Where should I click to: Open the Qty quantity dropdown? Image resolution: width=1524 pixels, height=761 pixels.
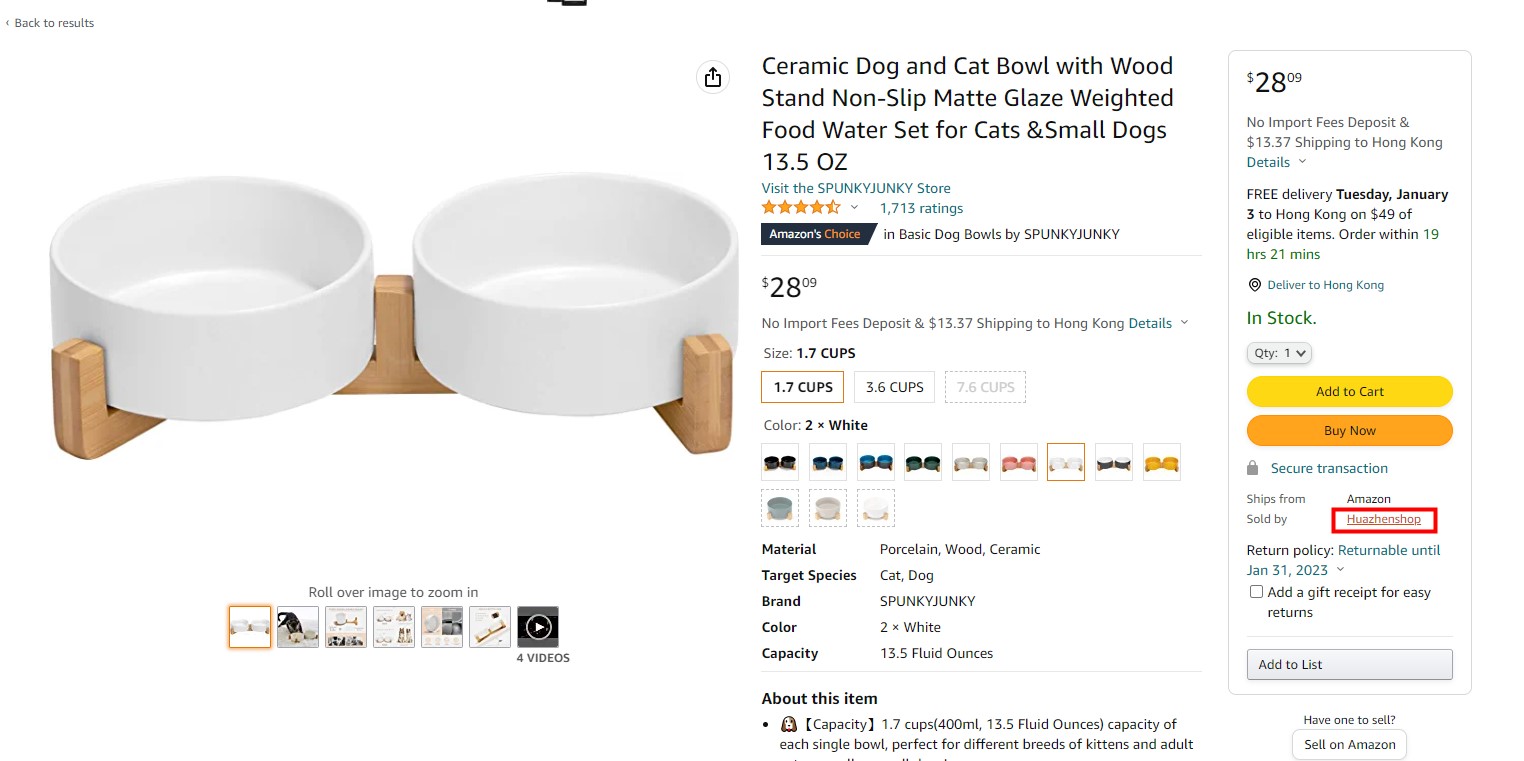point(1279,353)
